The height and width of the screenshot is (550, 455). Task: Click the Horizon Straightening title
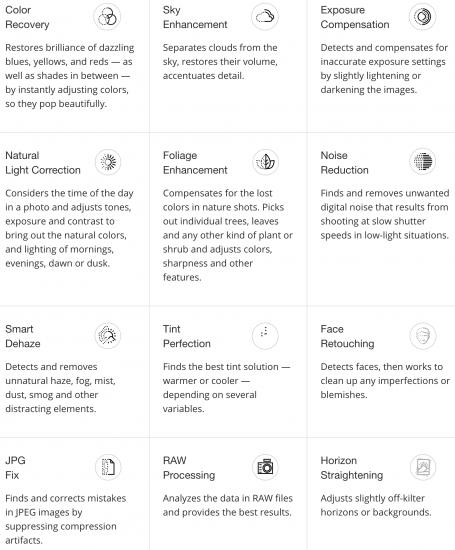tap(352, 468)
